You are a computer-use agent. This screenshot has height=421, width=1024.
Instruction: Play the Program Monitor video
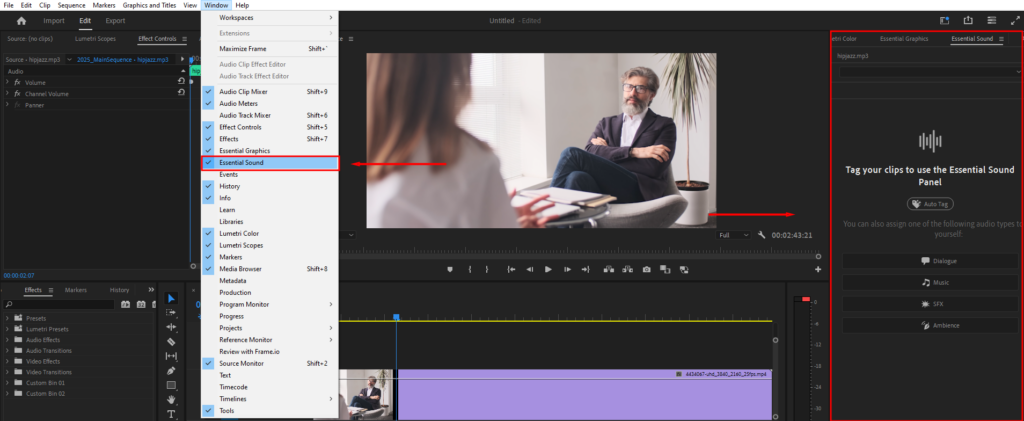(549, 269)
